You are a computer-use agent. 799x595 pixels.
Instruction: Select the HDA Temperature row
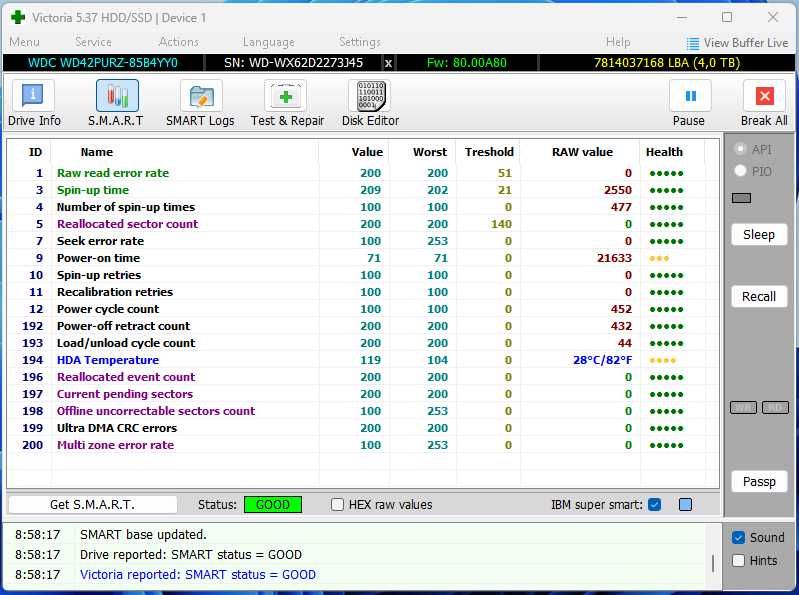click(x=362, y=360)
